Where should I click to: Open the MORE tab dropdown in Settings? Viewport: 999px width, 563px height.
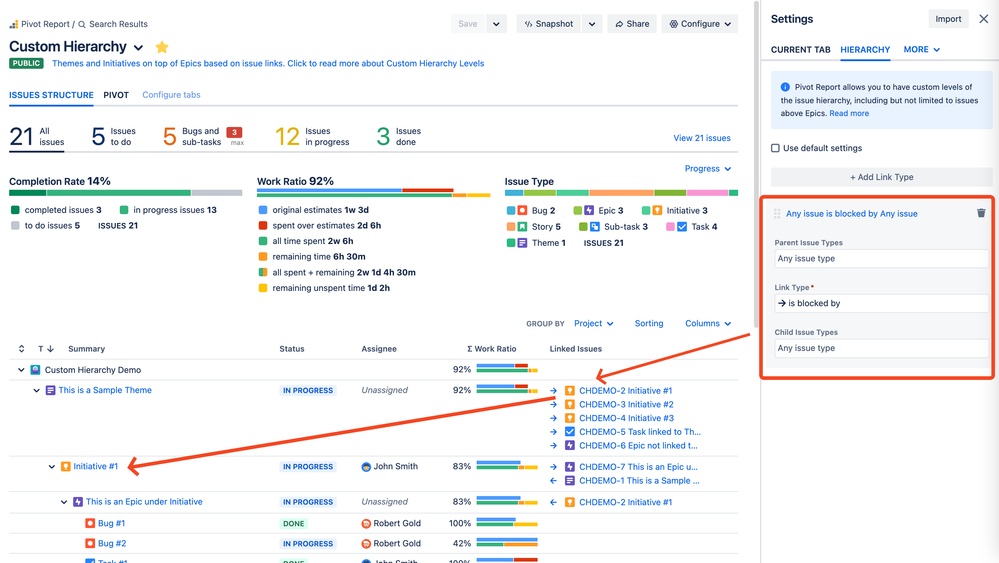[921, 50]
